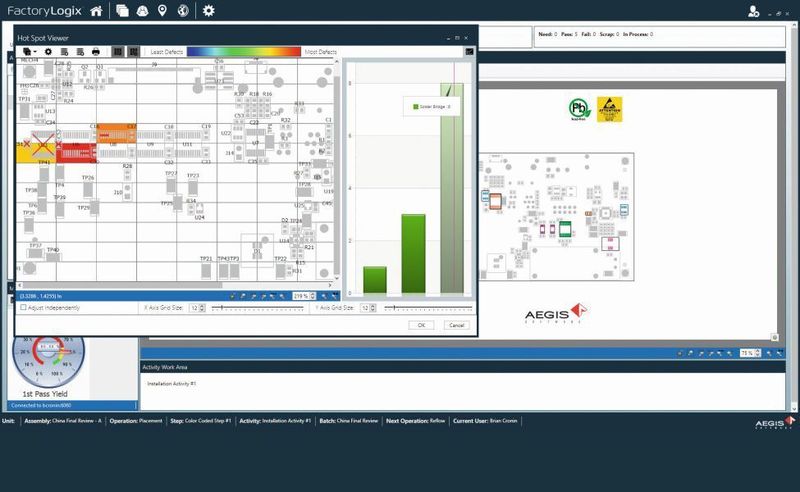
Task: Click the Assembly: China Final Review - A entry
Action: click(63, 421)
